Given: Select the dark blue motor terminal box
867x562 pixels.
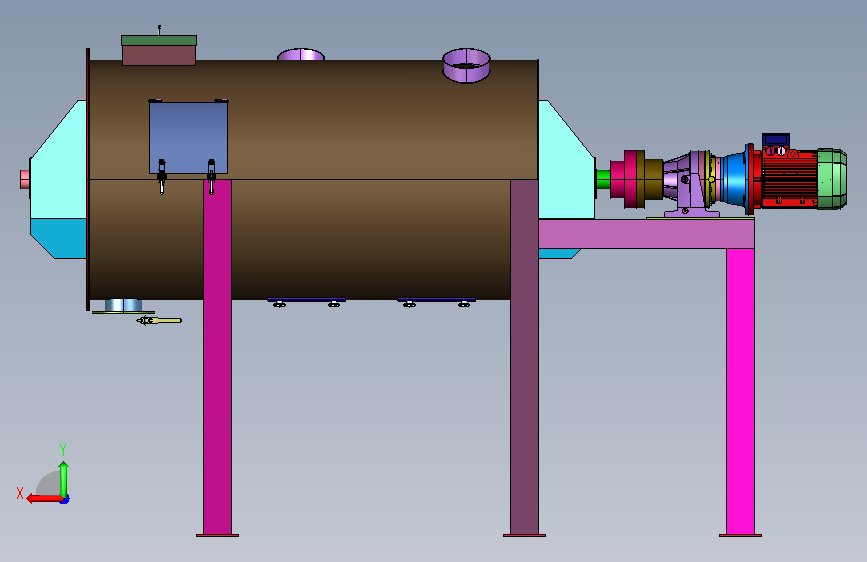Looking at the screenshot, I should pyautogui.click(x=776, y=140).
